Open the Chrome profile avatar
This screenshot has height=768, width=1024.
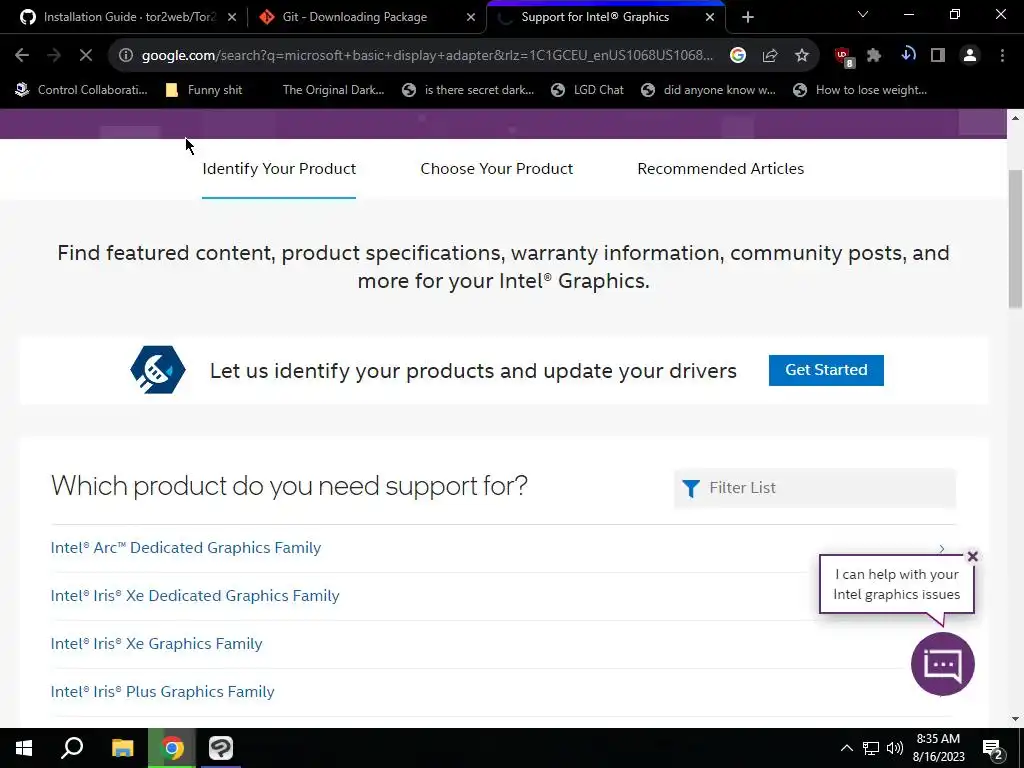pos(970,56)
